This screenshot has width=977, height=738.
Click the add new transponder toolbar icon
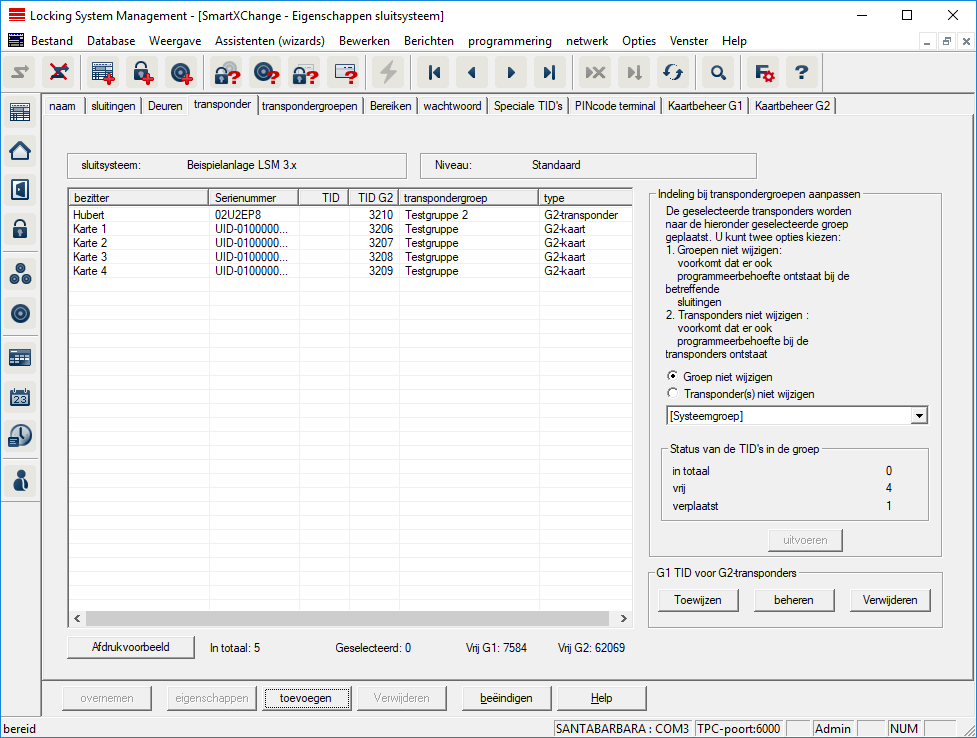[181, 73]
